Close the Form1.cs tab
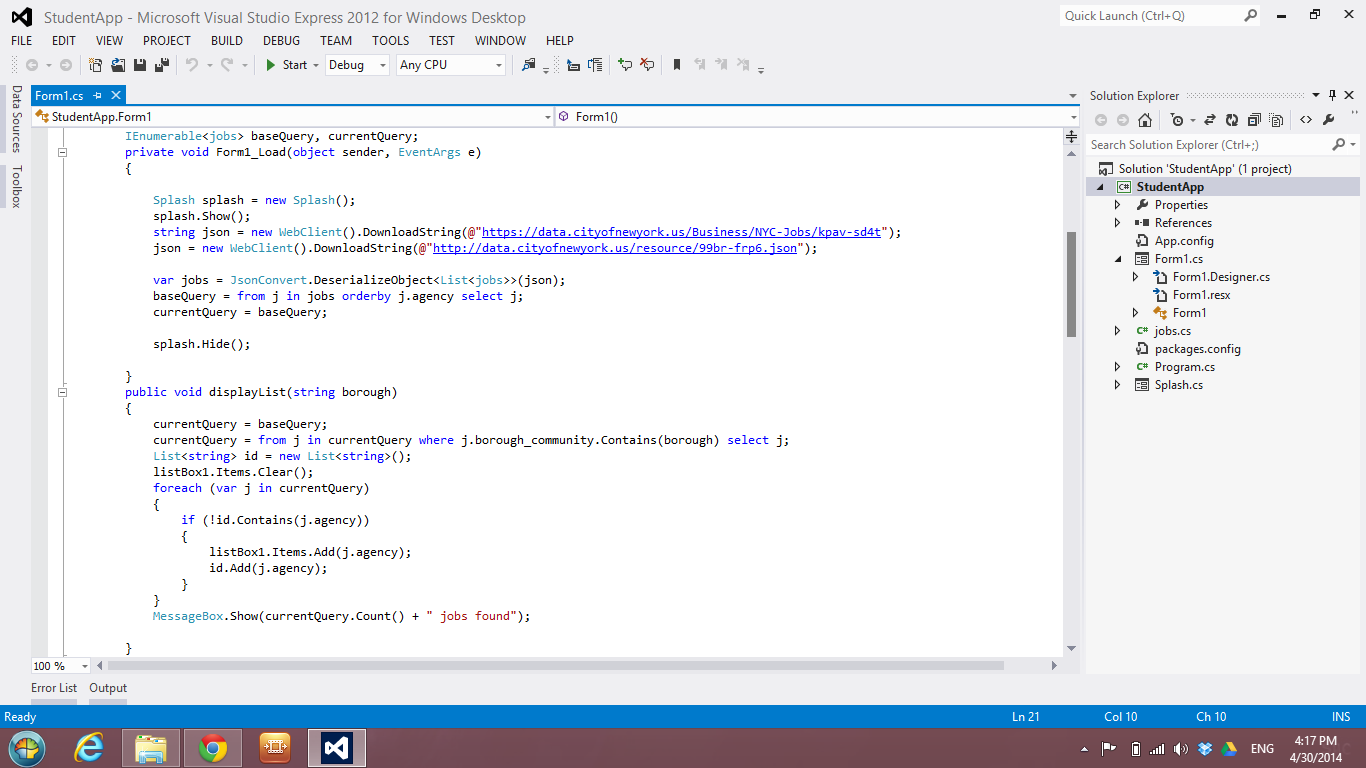1366x768 pixels. [115, 96]
